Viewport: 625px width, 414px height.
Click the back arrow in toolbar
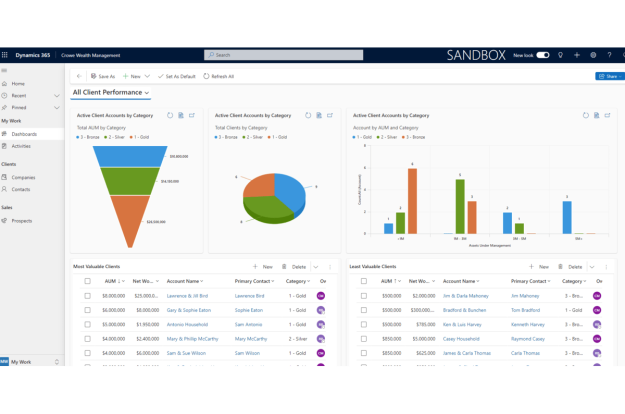click(x=79, y=76)
